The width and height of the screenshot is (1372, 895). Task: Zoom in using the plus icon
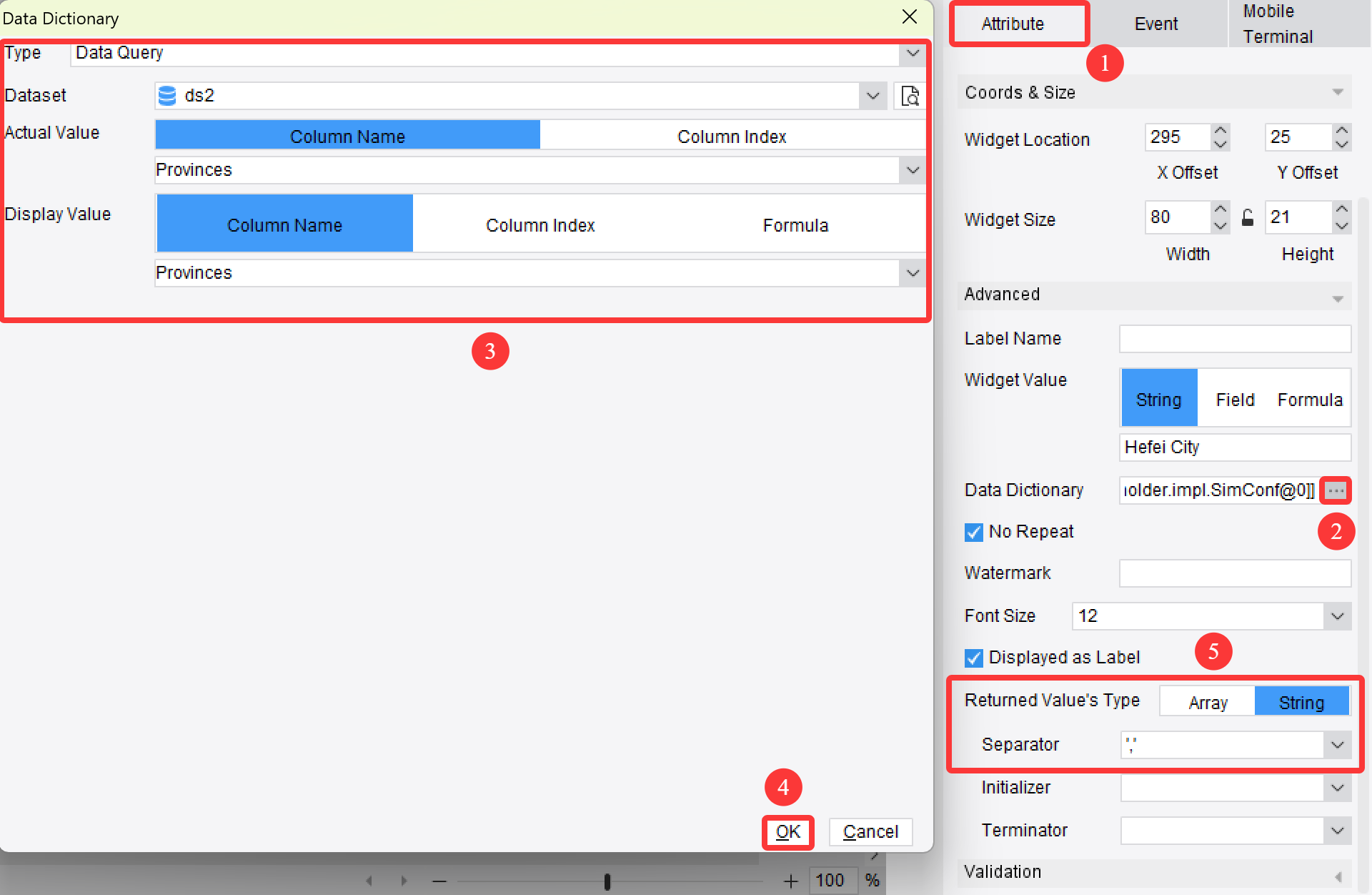coord(790,881)
